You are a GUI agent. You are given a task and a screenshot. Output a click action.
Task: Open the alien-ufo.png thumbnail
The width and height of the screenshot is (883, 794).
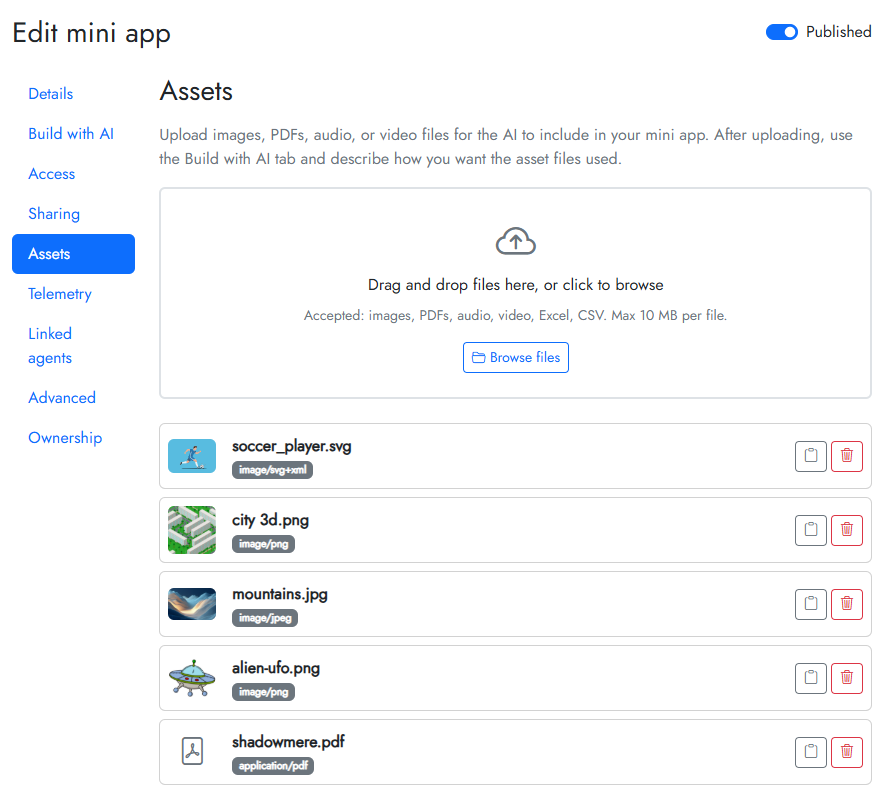point(192,678)
